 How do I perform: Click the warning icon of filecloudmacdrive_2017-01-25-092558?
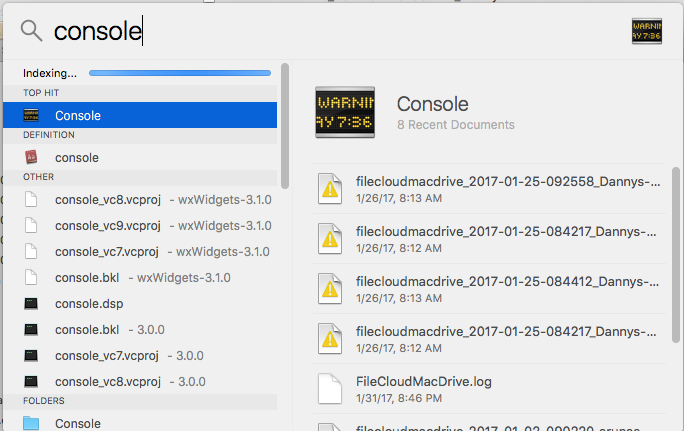(330, 189)
